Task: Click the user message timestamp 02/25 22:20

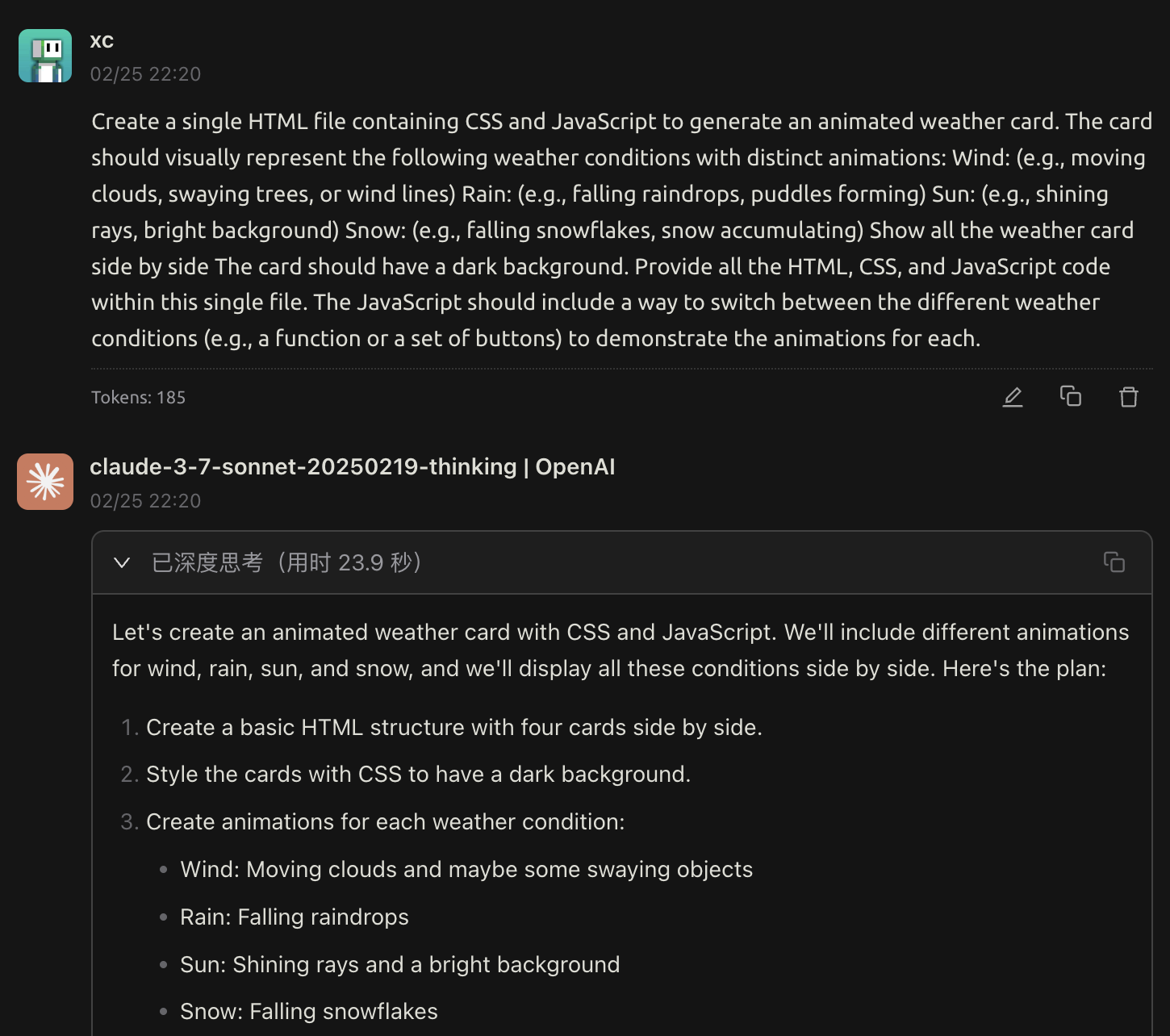Action: [x=145, y=74]
